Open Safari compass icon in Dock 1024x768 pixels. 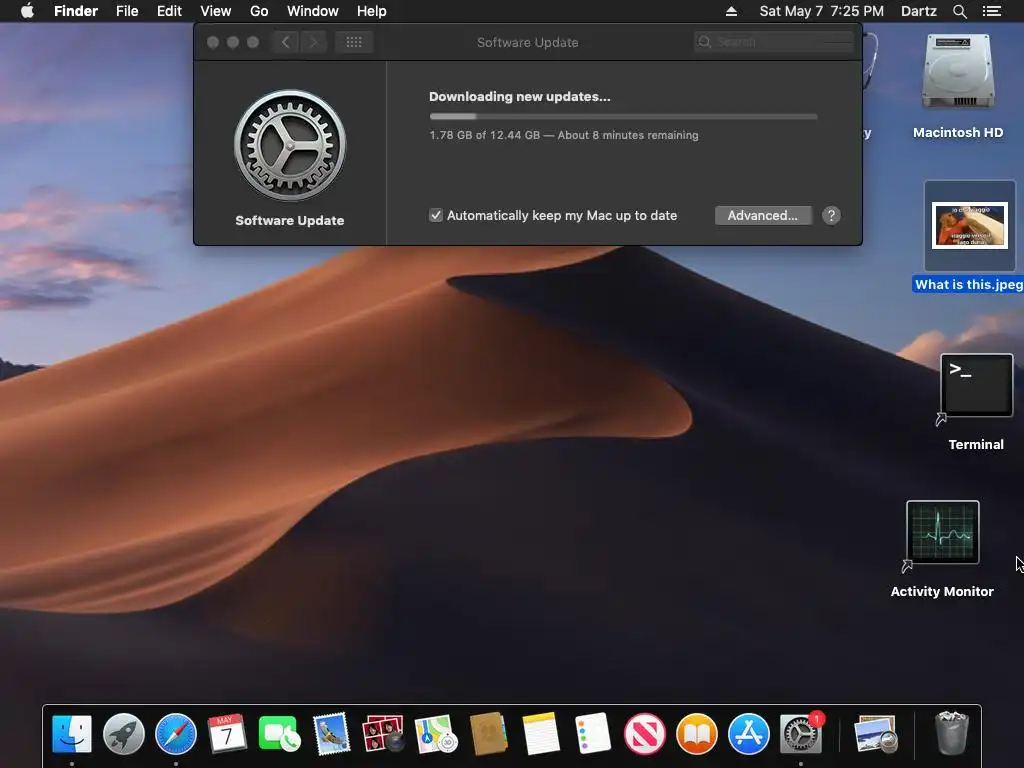pos(176,734)
